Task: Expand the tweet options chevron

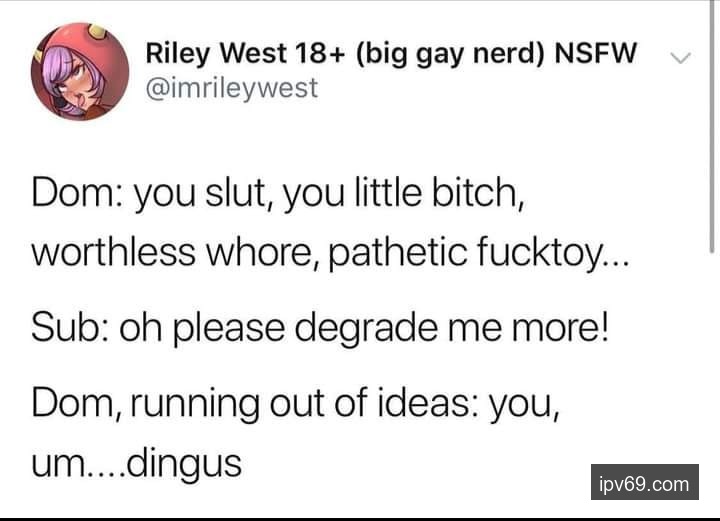Action: pos(680,58)
